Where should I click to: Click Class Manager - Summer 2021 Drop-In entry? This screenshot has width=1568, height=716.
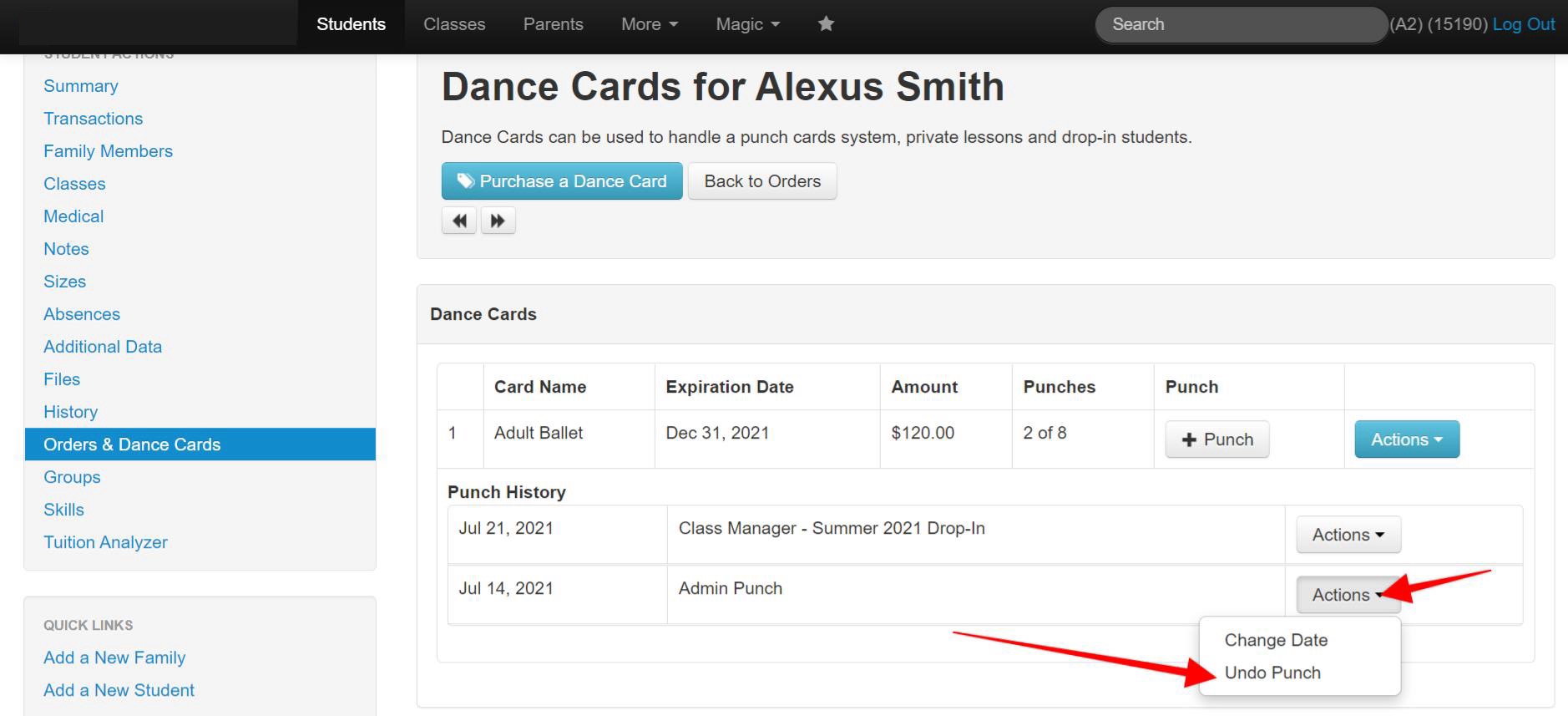[832, 528]
